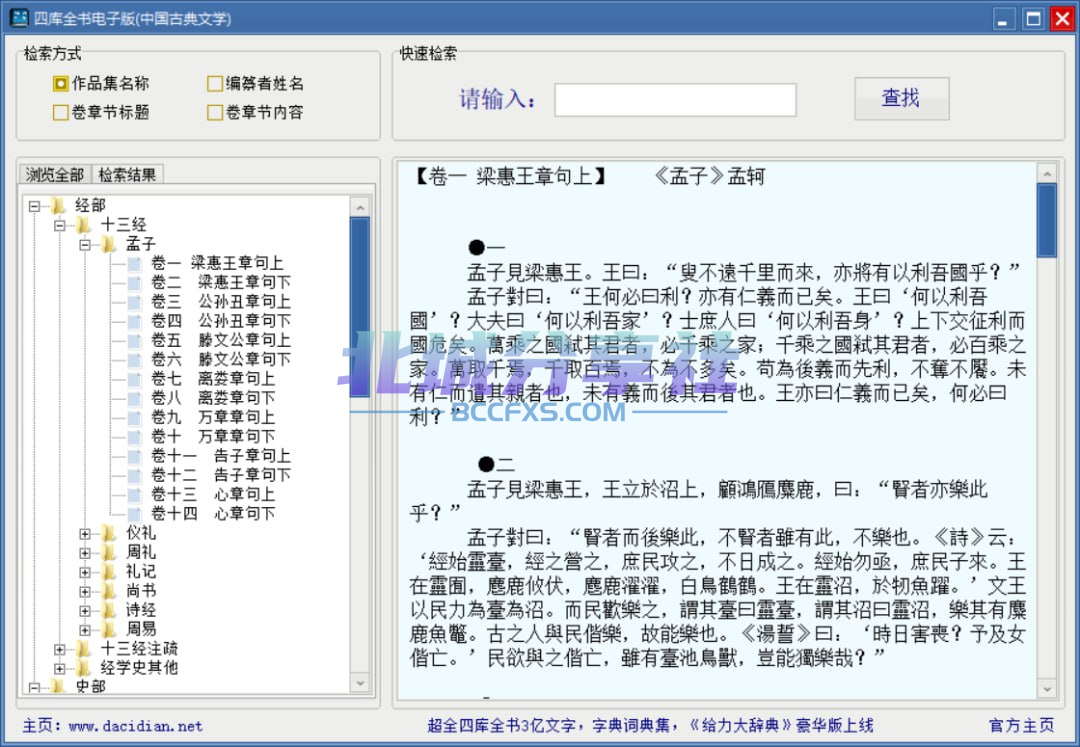Switch to the 浏览全部 tab
This screenshot has width=1080, height=747.
click(x=55, y=175)
